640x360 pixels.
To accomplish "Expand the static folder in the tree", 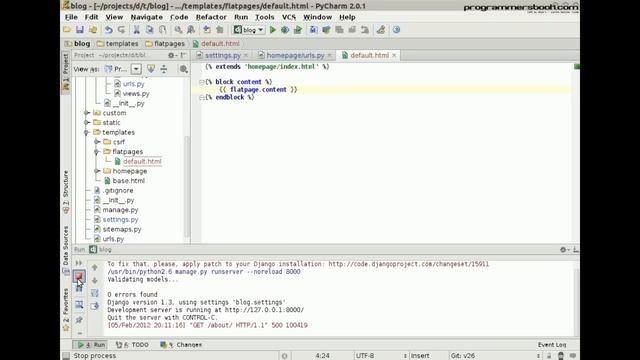I will (x=87, y=122).
